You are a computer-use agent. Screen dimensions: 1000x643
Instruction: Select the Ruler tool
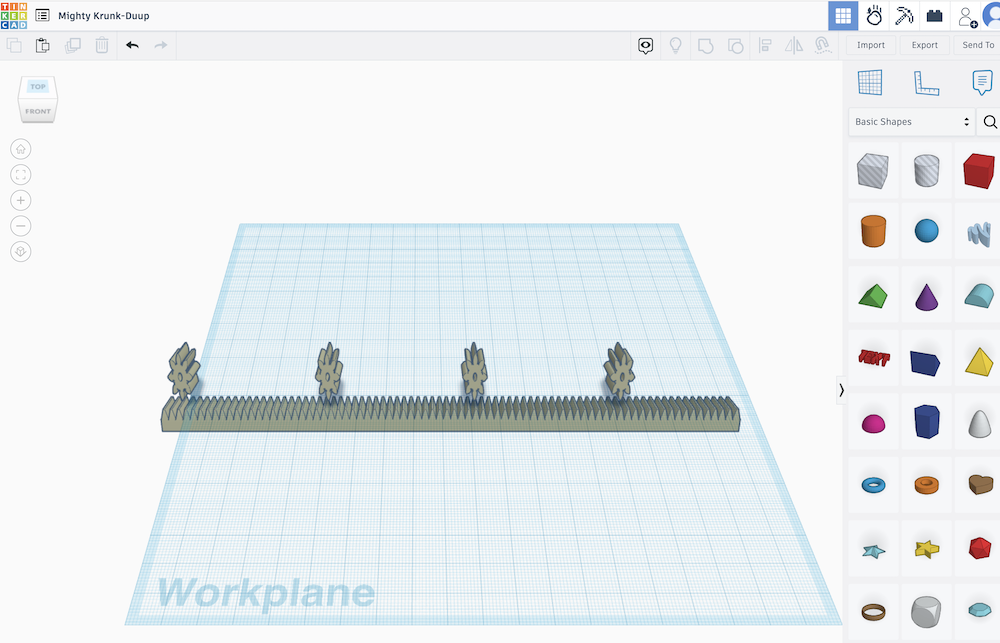927,84
